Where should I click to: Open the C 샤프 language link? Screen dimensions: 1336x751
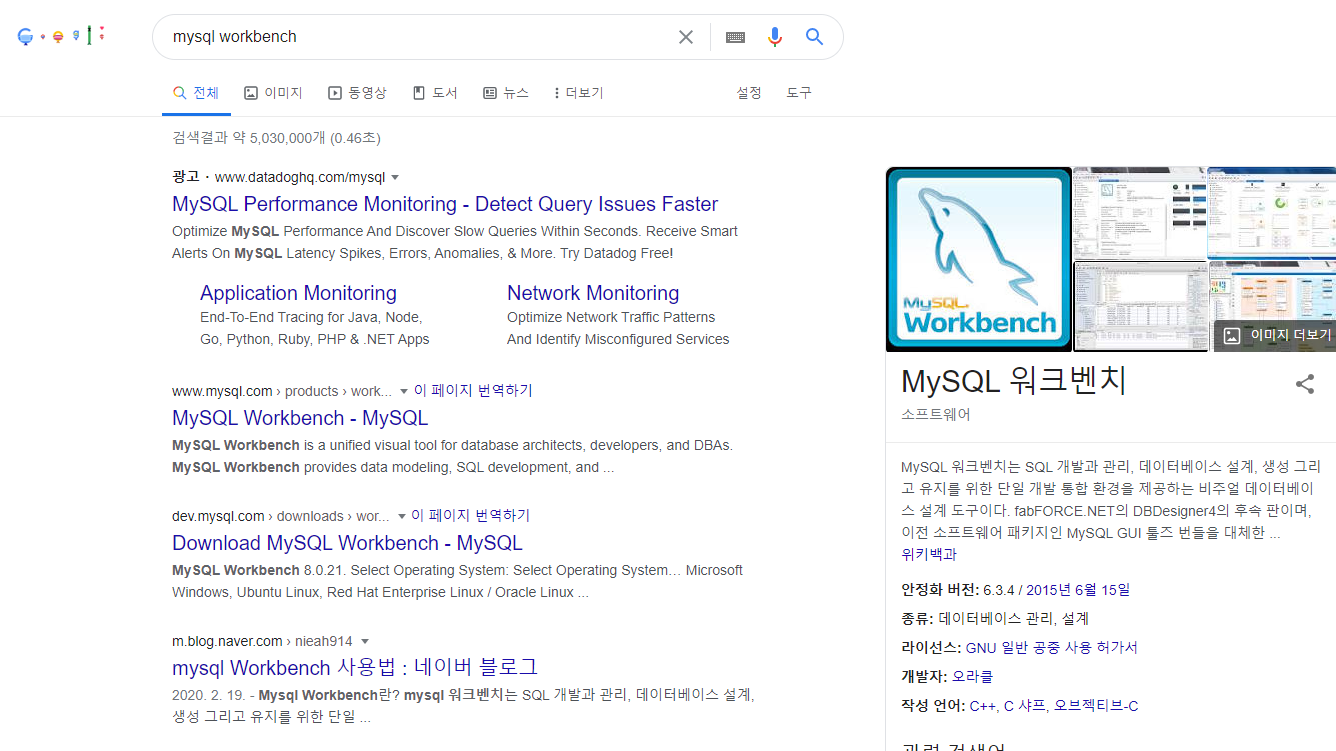point(1025,706)
